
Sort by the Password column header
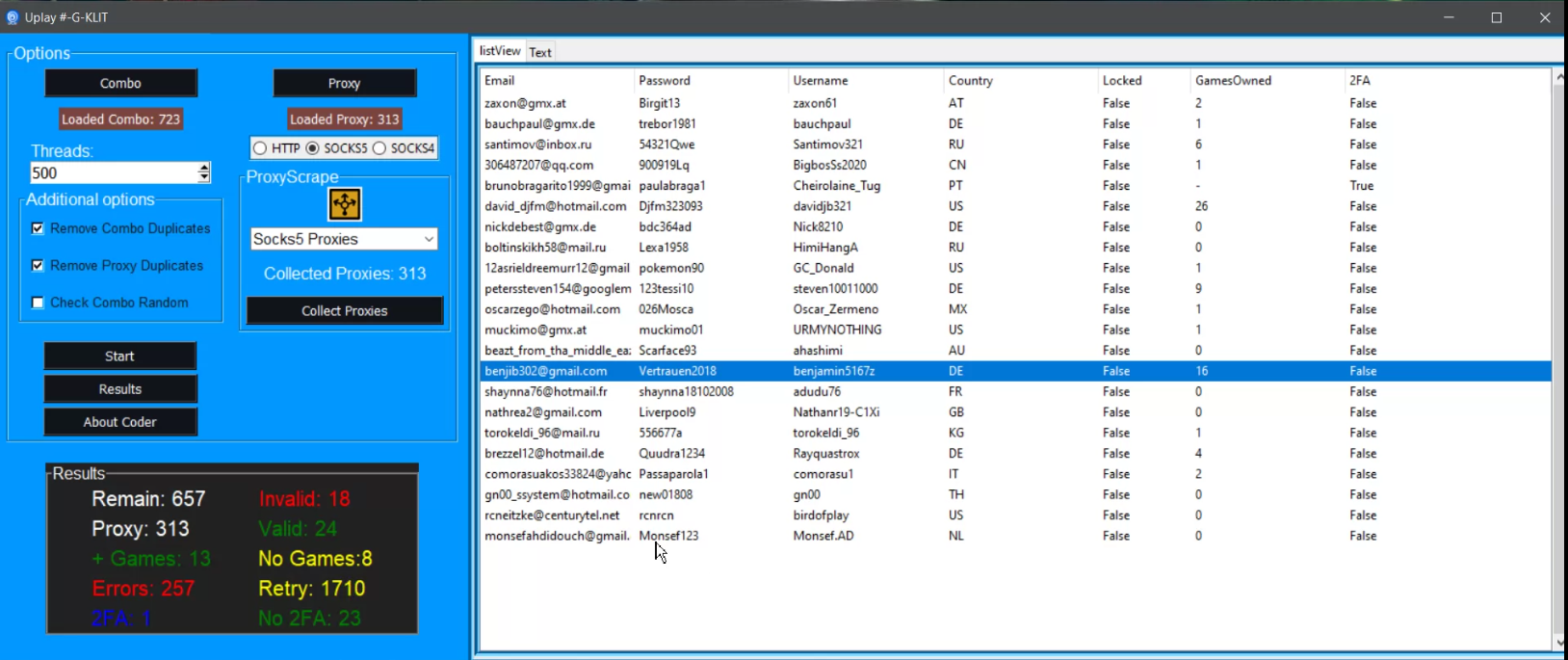click(x=711, y=80)
